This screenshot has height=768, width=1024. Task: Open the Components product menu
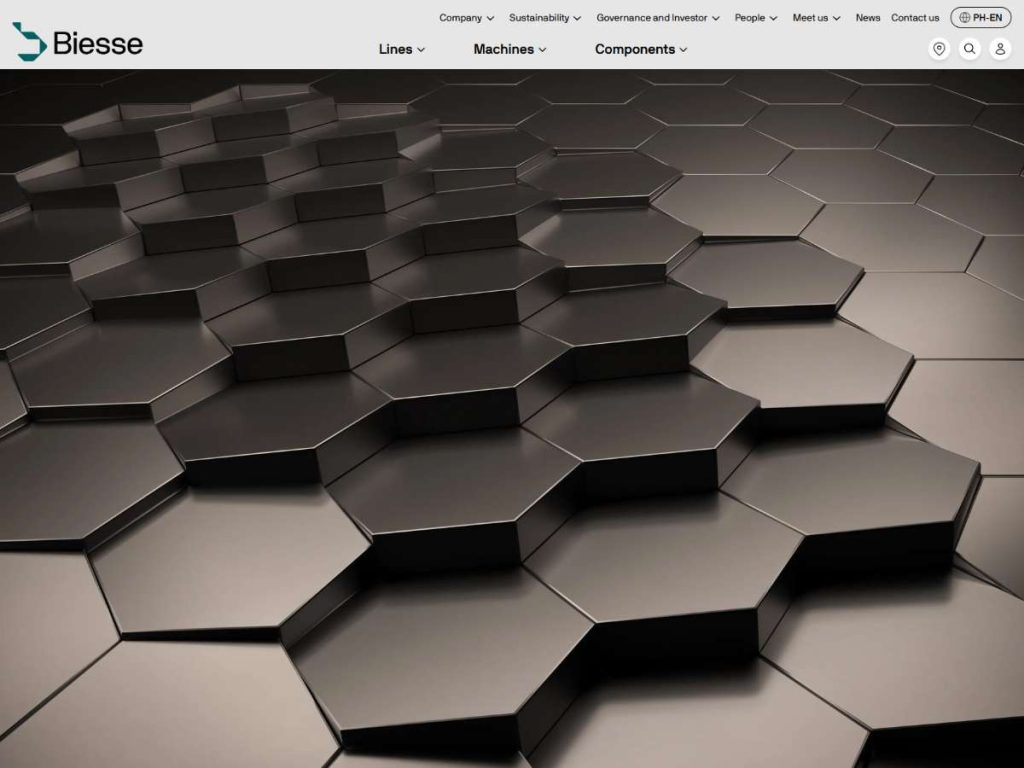(641, 49)
